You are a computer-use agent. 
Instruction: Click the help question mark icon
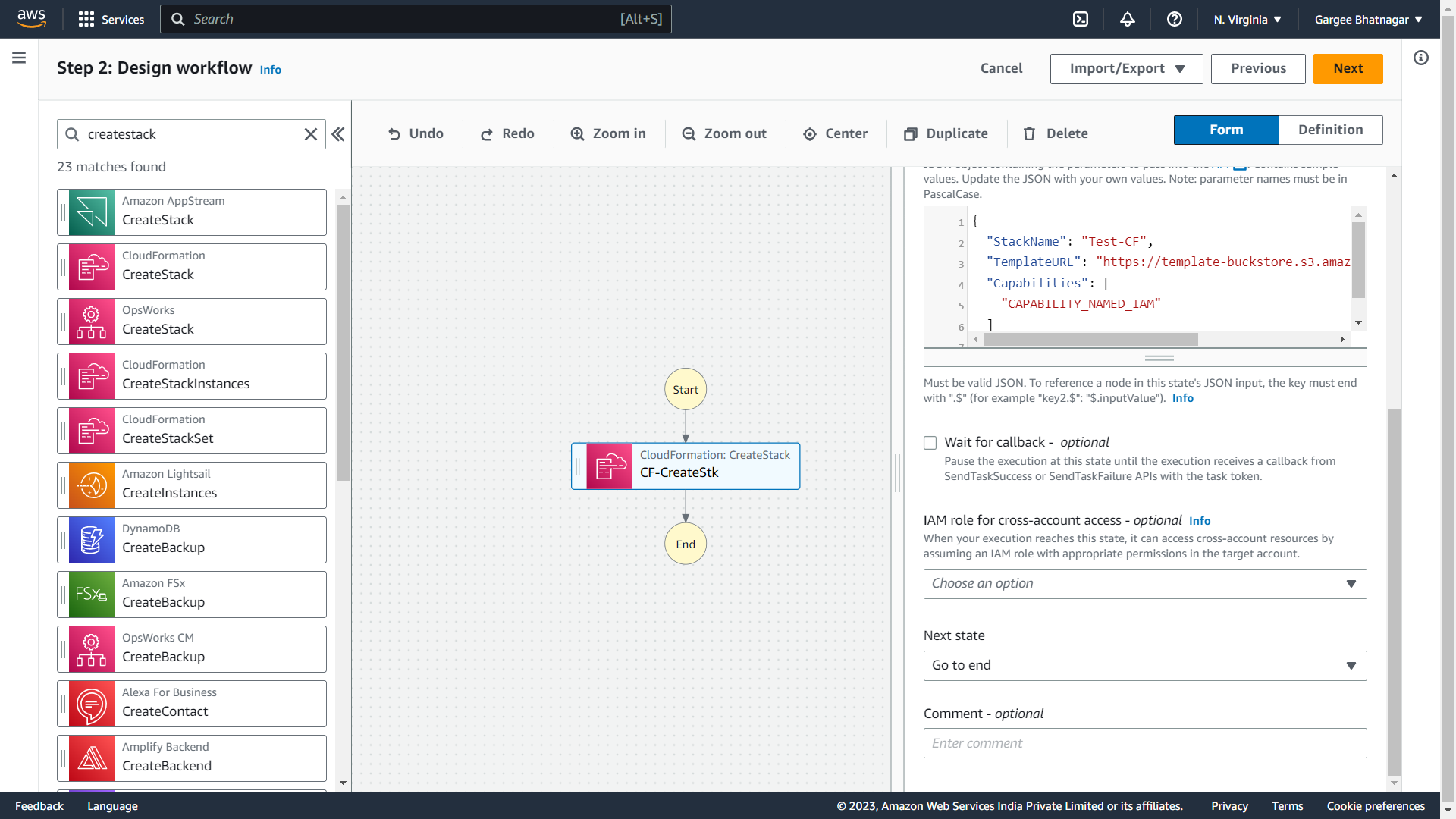[x=1175, y=19]
